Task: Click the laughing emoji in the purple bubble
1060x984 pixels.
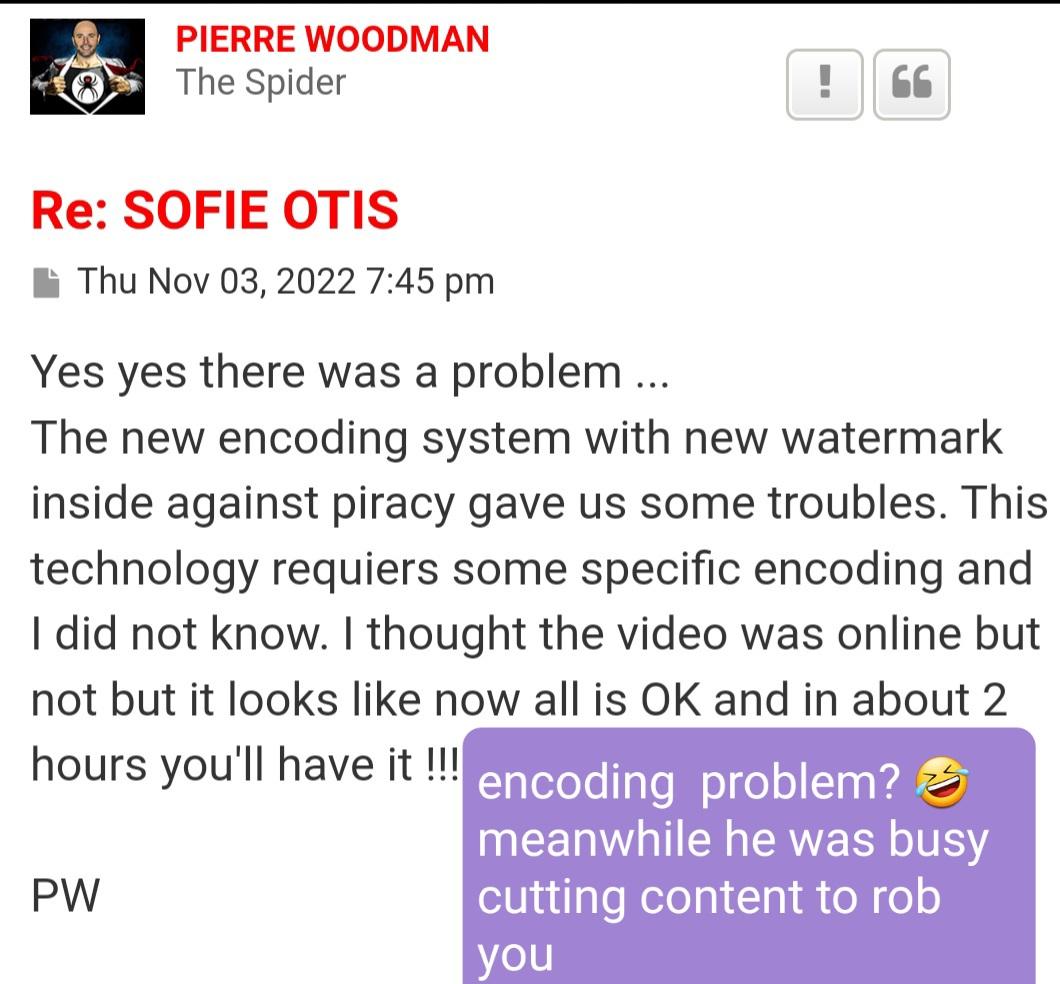Action: coord(941,782)
